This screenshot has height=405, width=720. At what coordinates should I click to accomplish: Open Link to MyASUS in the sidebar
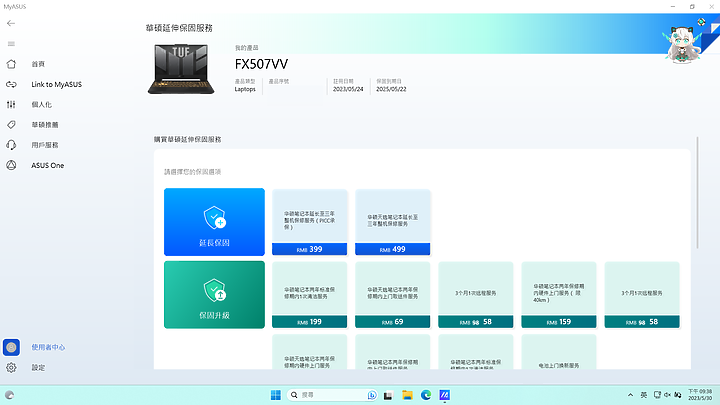pos(56,84)
